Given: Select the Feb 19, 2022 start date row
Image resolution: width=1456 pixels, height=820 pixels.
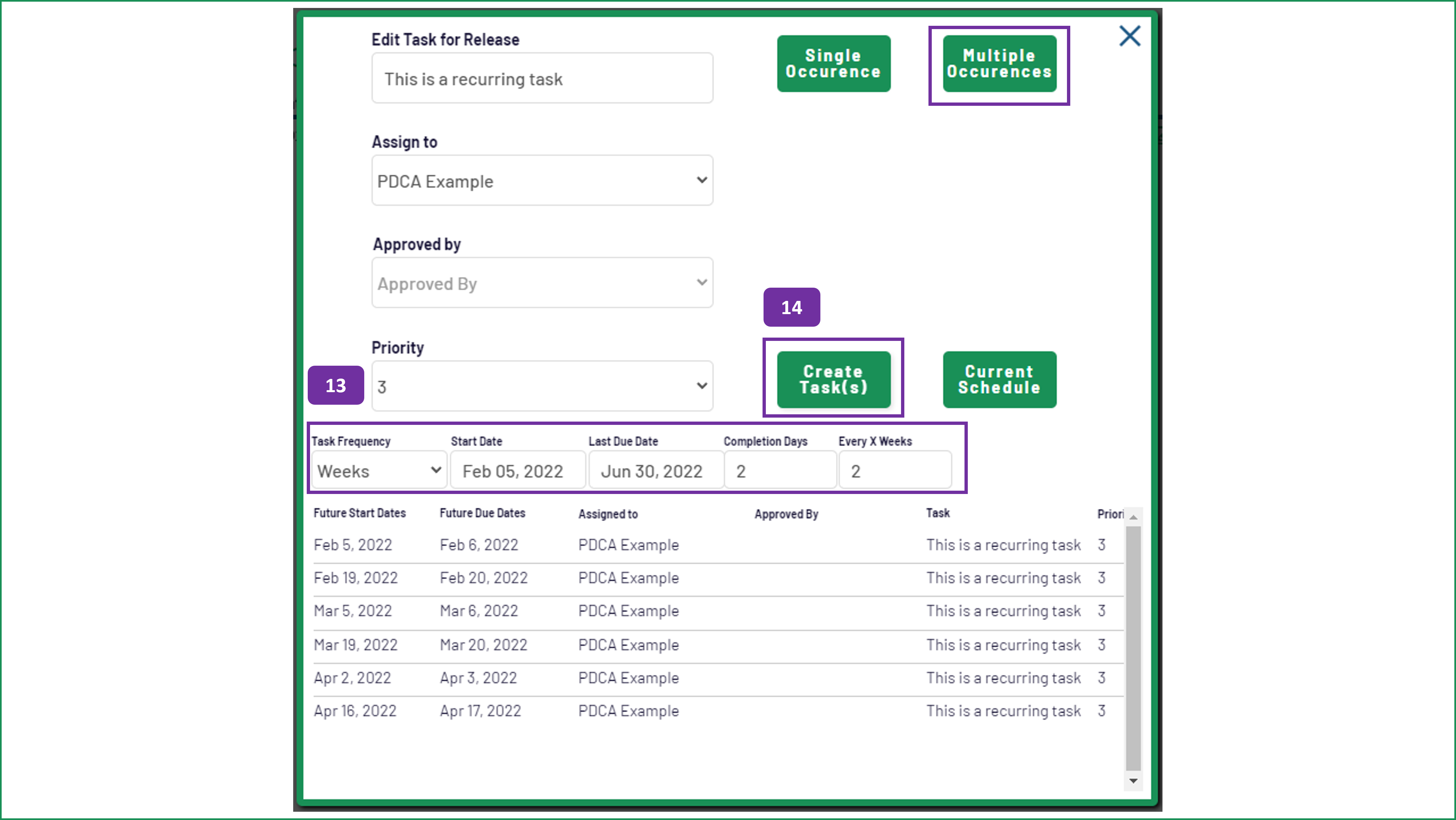Looking at the screenshot, I should tap(718, 579).
